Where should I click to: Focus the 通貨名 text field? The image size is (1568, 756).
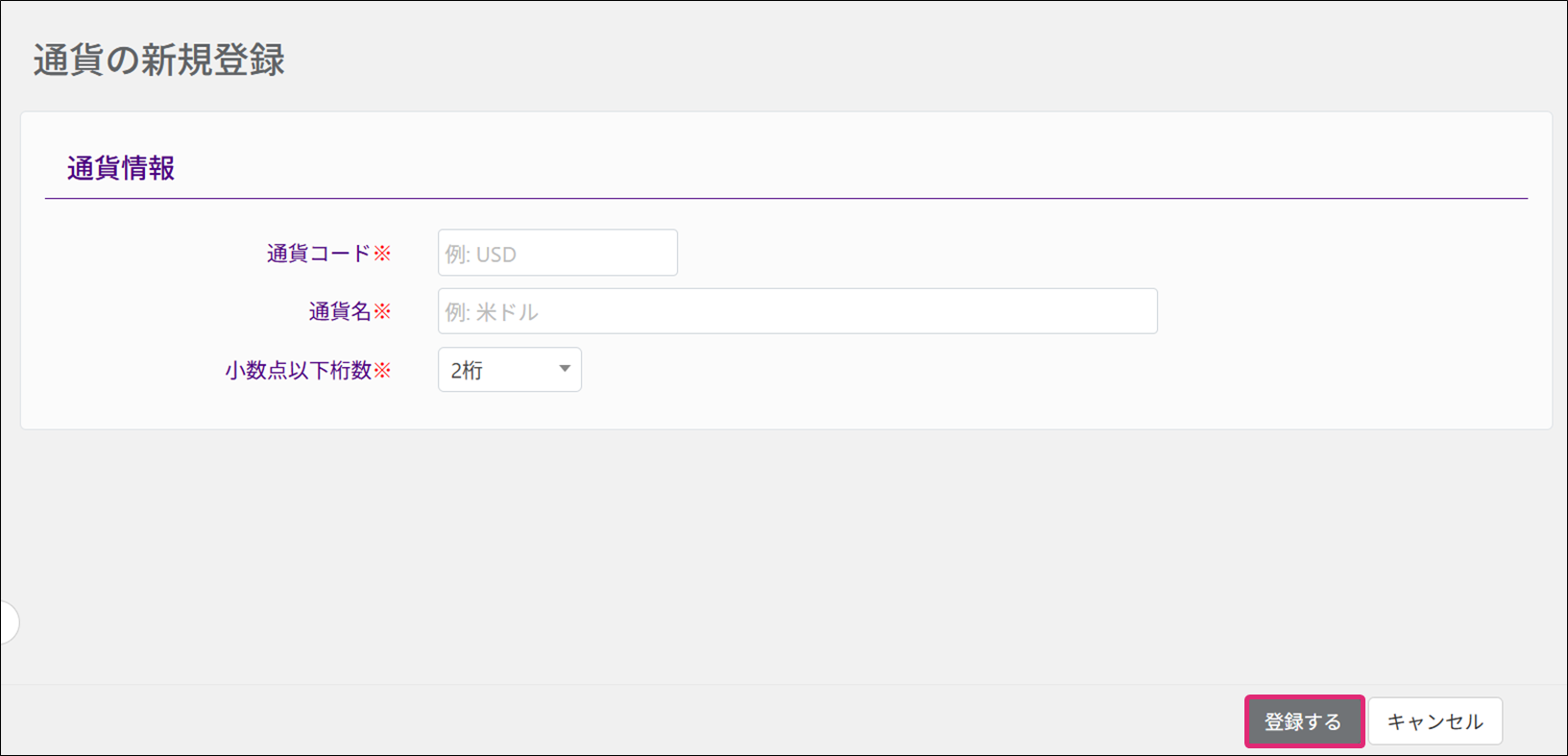point(797,311)
